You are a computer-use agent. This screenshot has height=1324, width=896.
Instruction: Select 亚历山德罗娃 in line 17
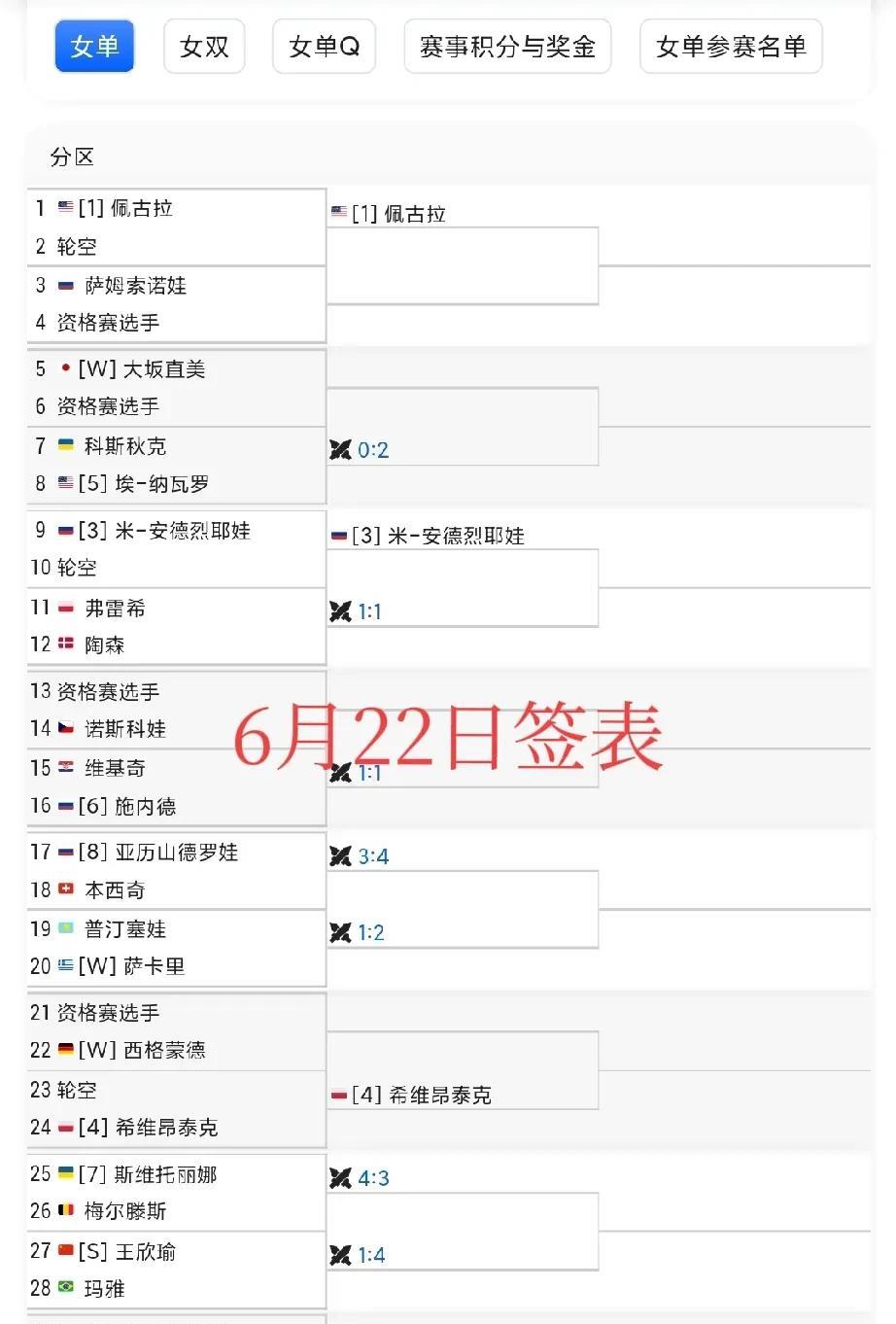coord(176,852)
